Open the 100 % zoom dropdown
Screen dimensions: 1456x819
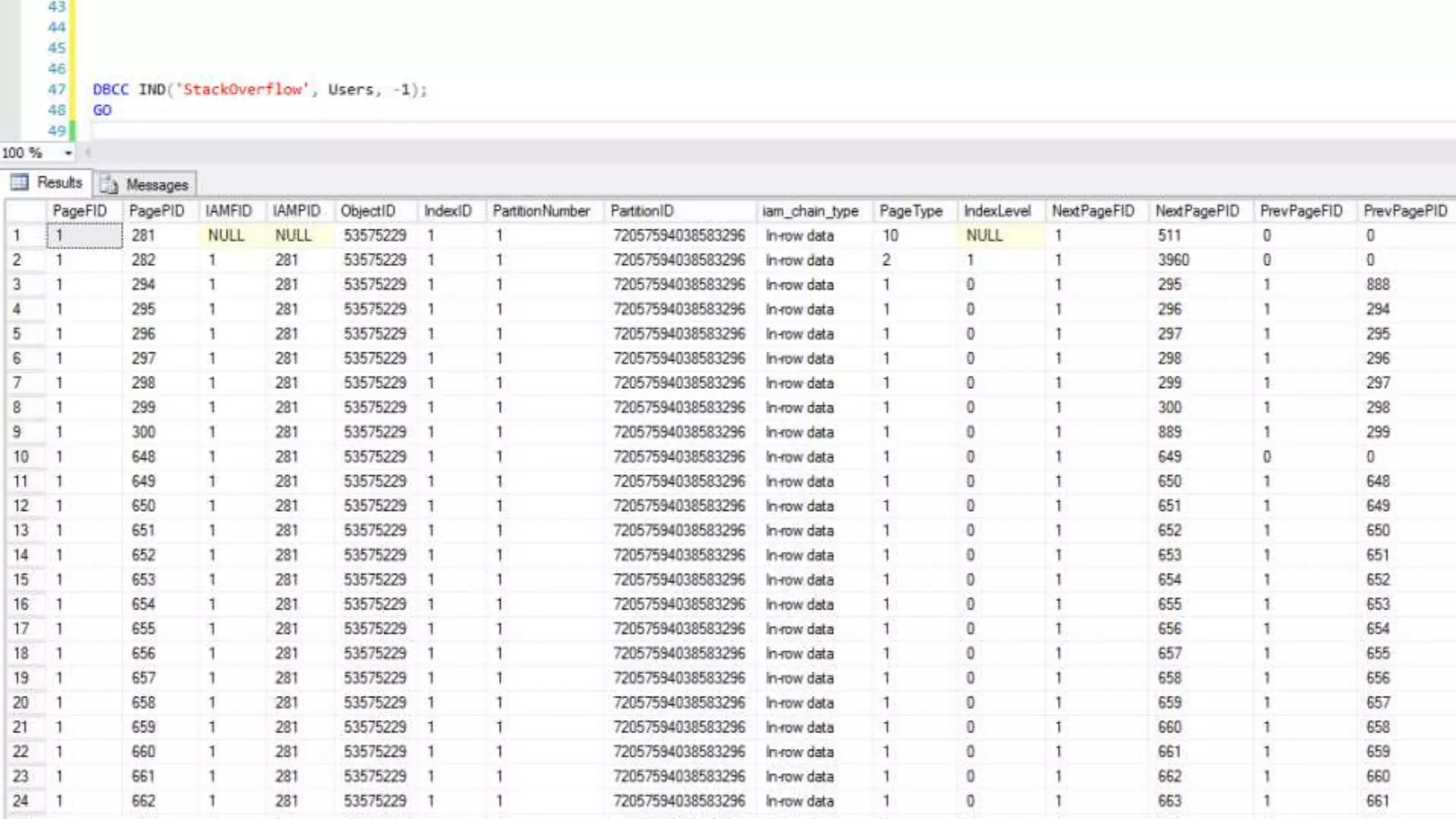pos(68,153)
